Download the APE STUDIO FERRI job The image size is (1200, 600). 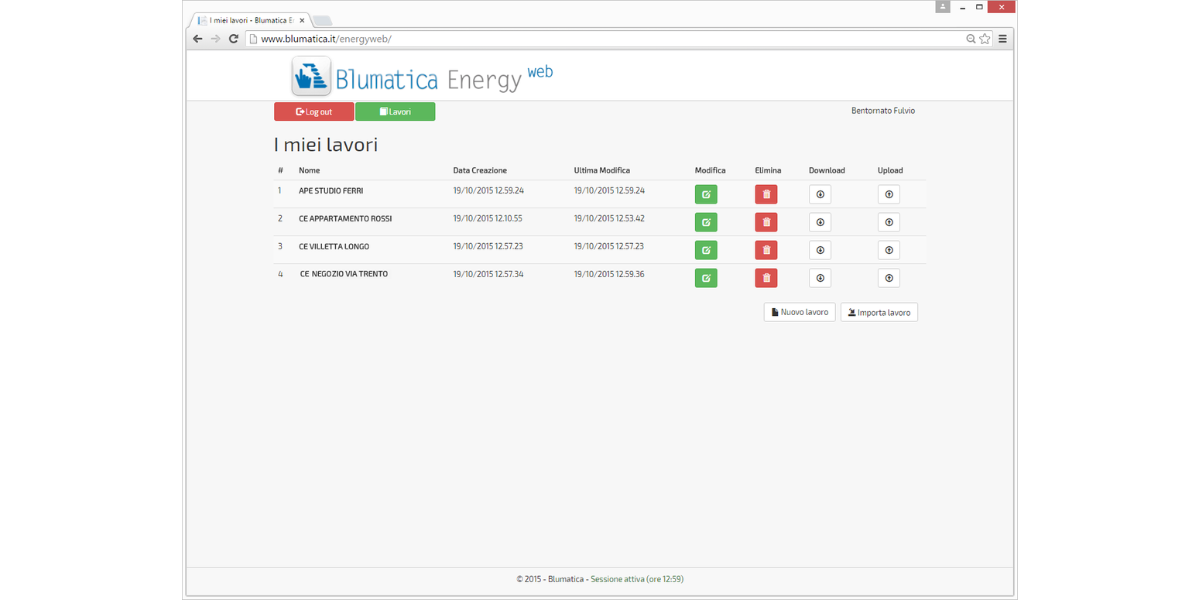[x=820, y=194]
